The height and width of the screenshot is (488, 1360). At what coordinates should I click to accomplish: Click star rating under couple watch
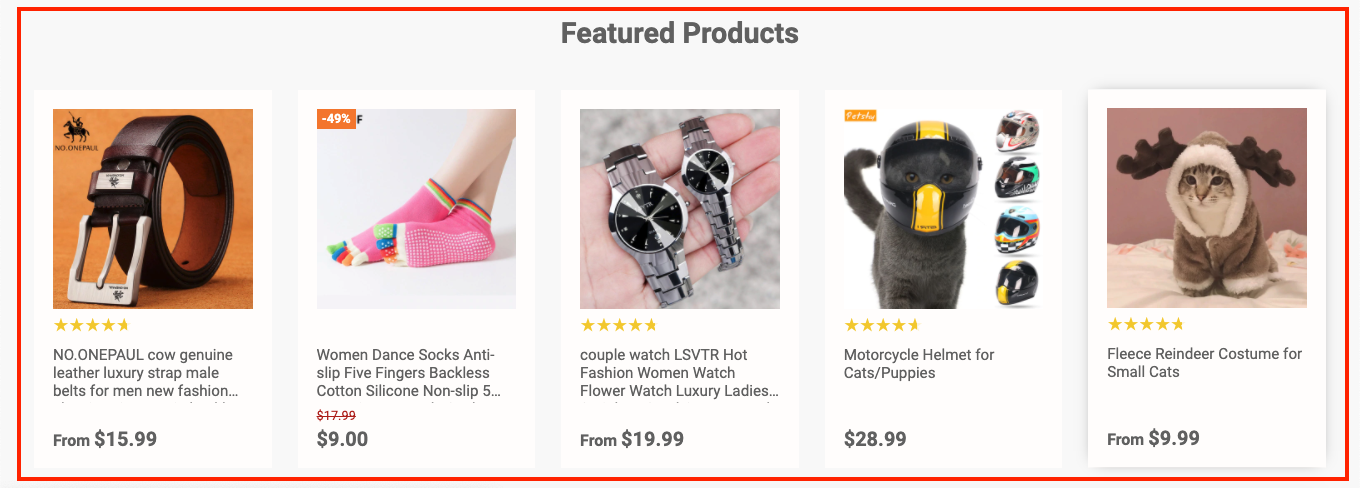coord(619,325)
